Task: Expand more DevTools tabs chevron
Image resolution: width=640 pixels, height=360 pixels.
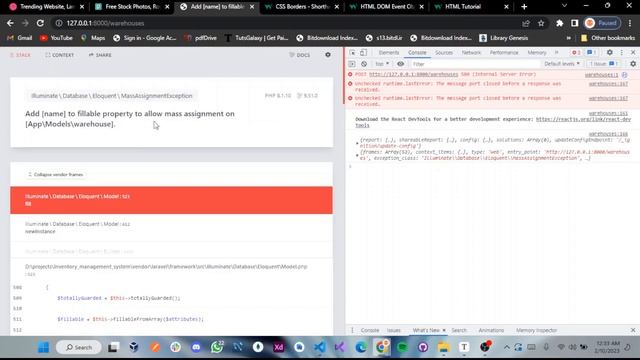Action: pyautogui.click(x=556, y=53)
